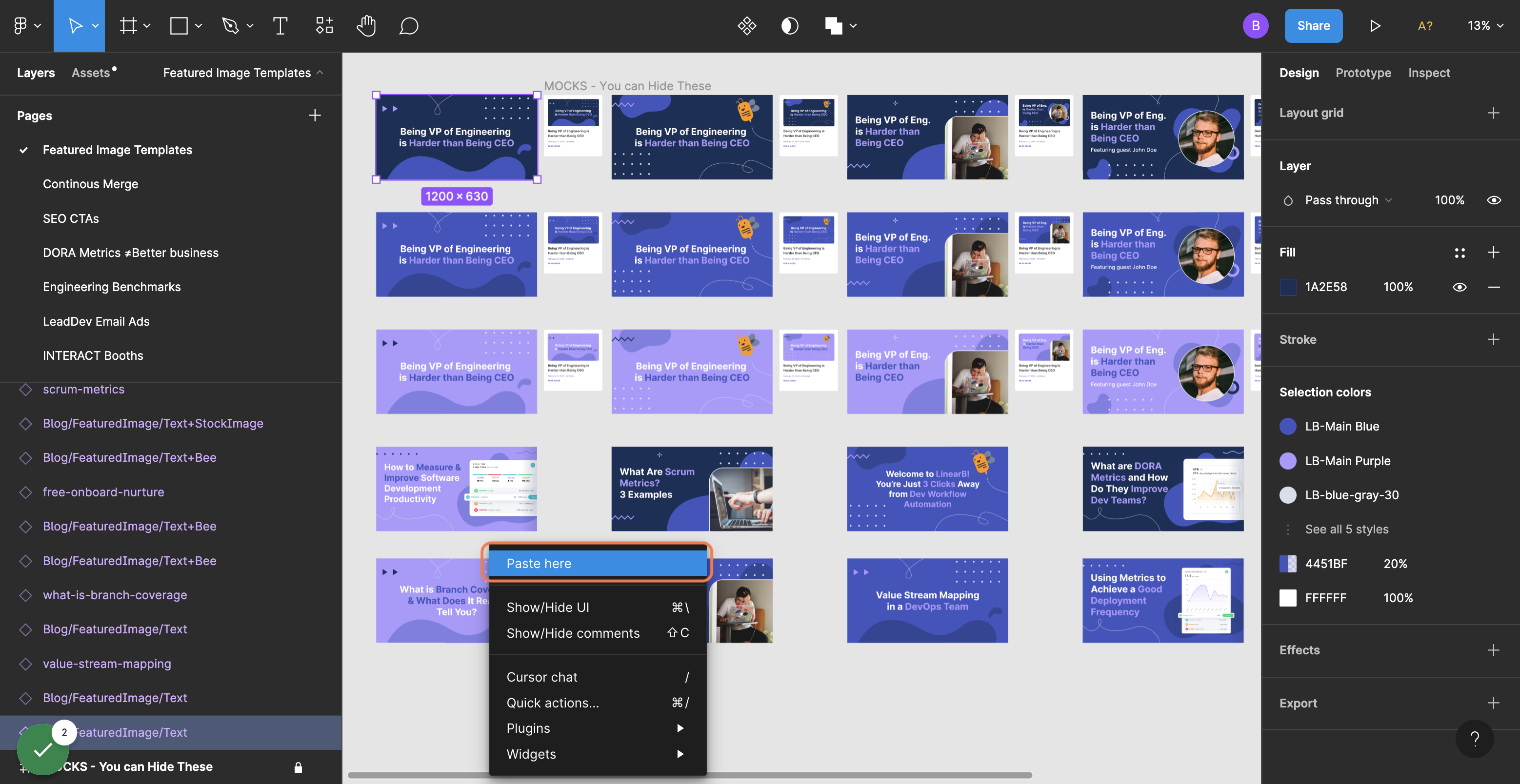This screenshot has height=784, width=1520.
Task: Expand the Plugins submenu
Action: pyautogui.click(x=597, y=728)
